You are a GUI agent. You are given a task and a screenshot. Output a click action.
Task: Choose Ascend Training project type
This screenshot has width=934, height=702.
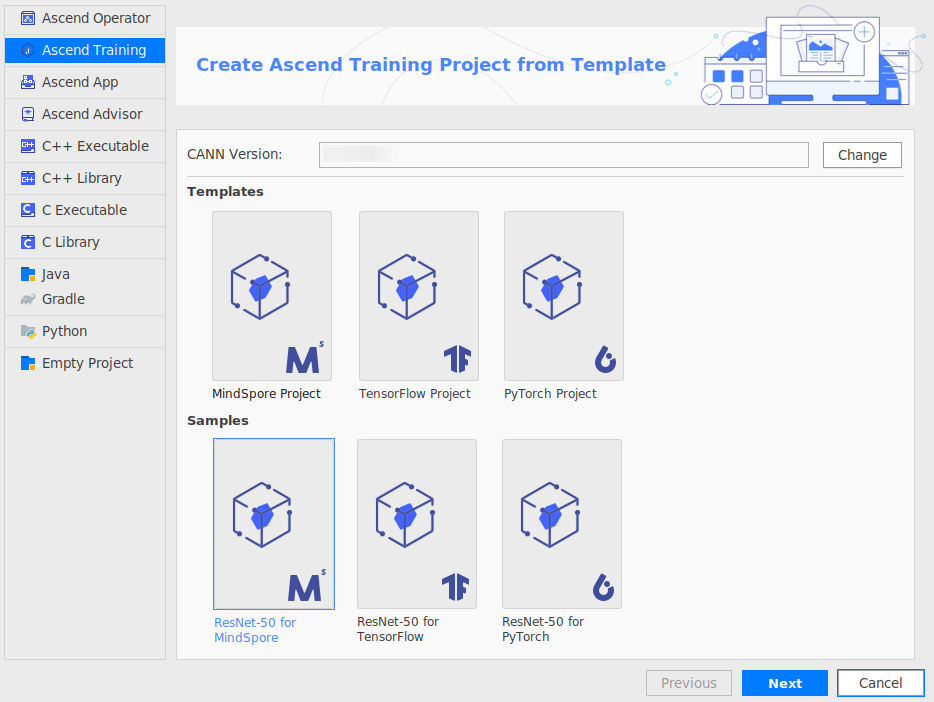85,50
